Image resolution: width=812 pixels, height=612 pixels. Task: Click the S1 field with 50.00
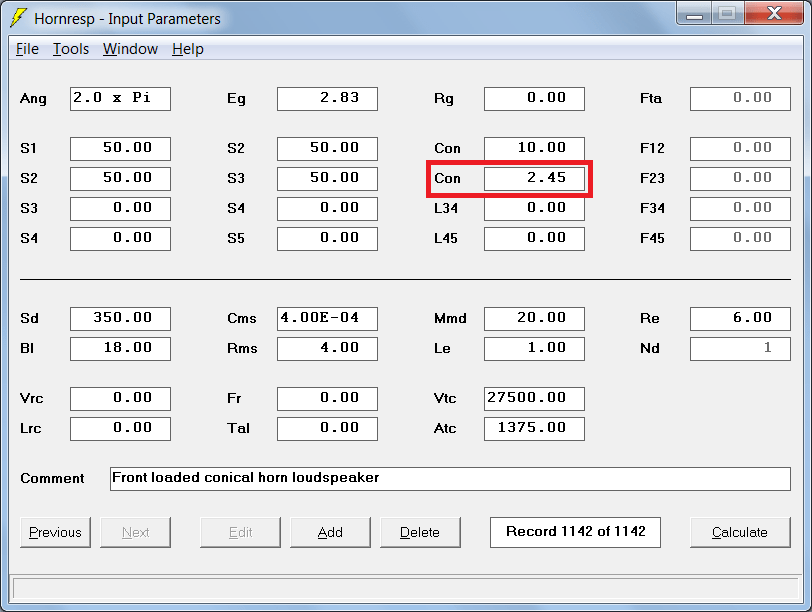[120, 149]
